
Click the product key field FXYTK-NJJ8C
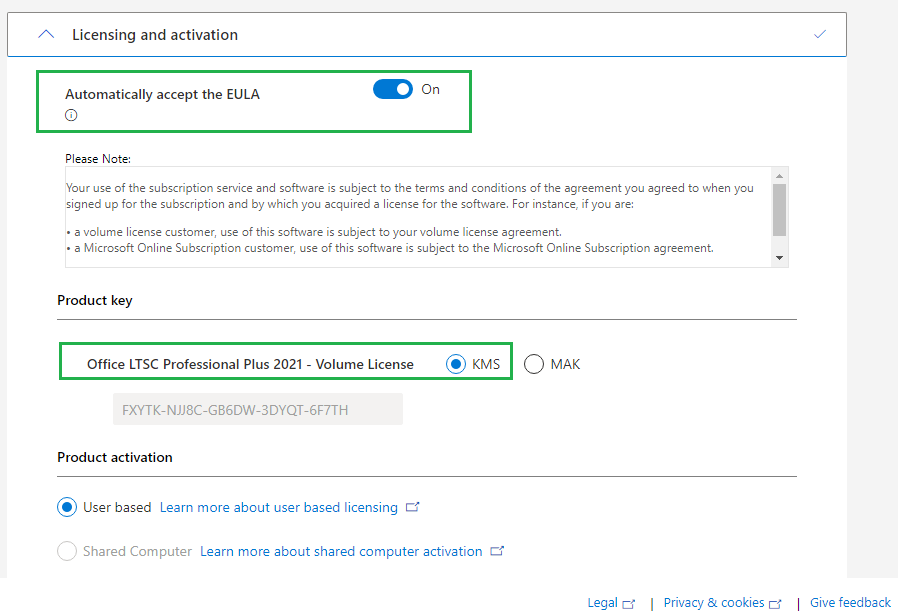(258, 409)
